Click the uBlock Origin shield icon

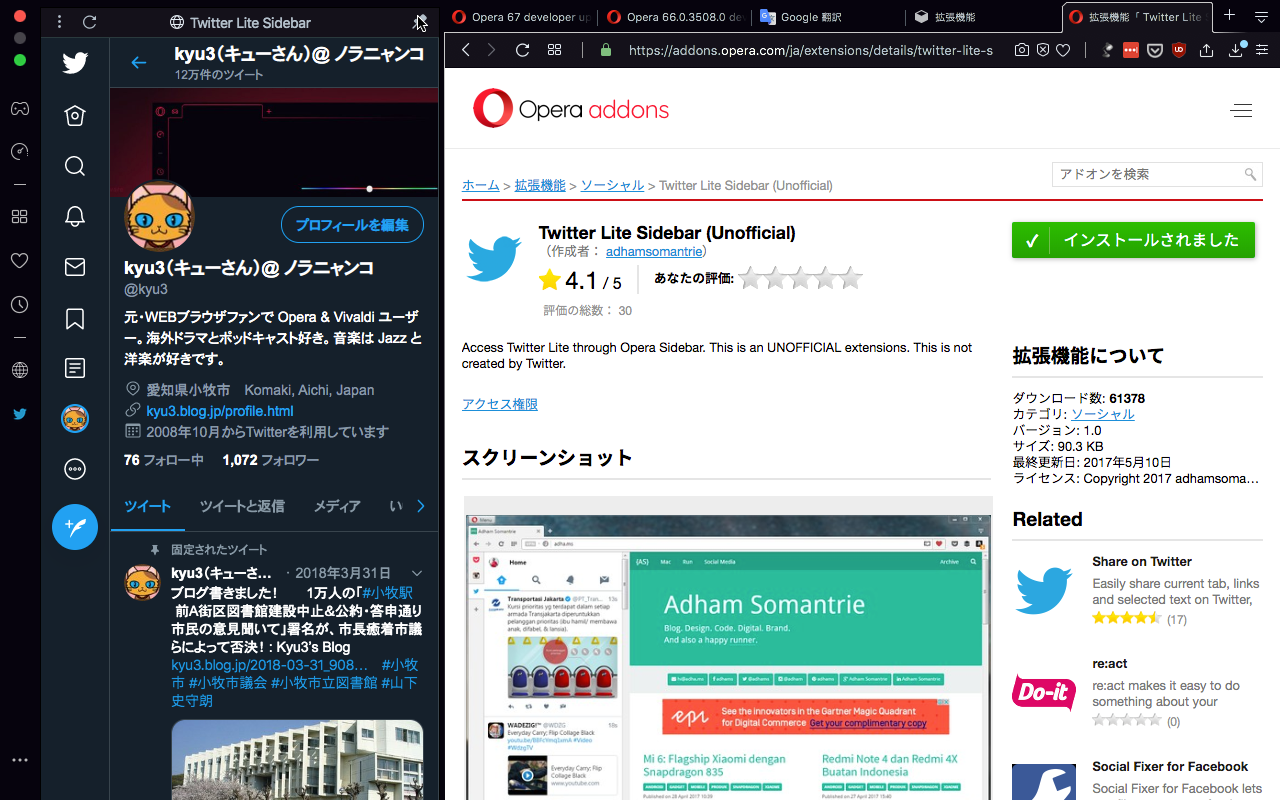tap(1179, 49)
